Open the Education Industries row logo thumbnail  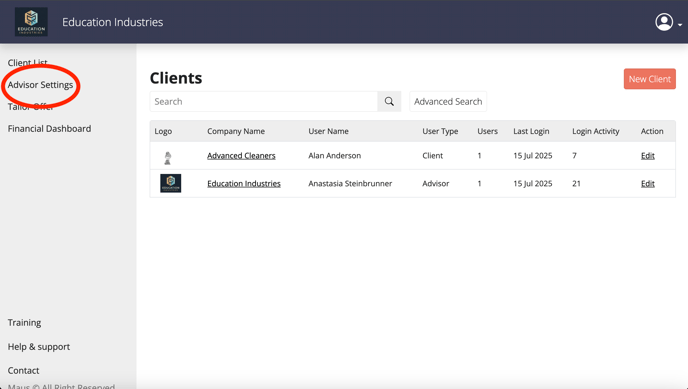[171, 183]
